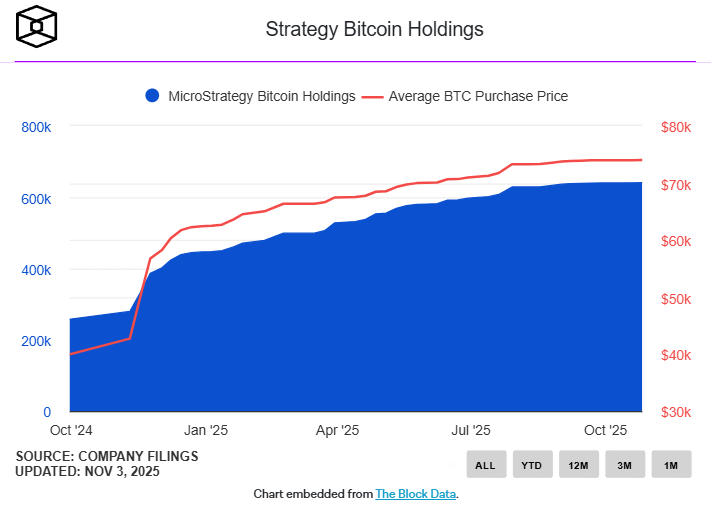Toggle Average BTC Purchase Price legend series

[478, 96]
